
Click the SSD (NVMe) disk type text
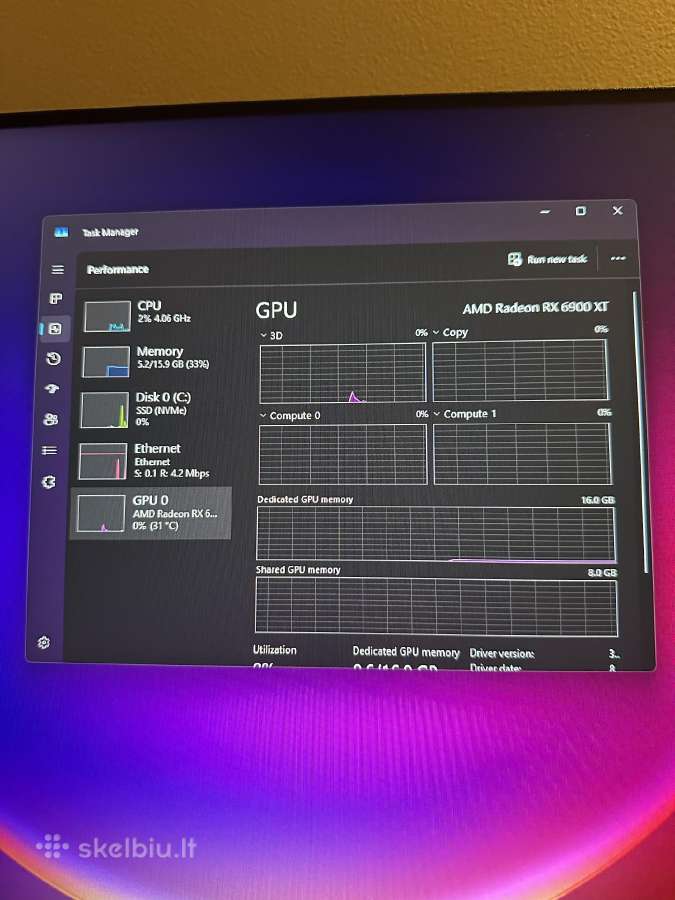(161, 410)
